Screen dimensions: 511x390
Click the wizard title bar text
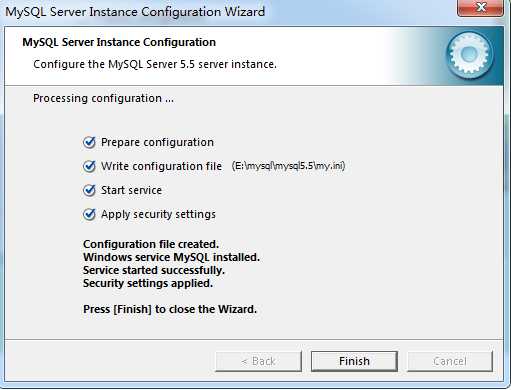coord(135,12)
